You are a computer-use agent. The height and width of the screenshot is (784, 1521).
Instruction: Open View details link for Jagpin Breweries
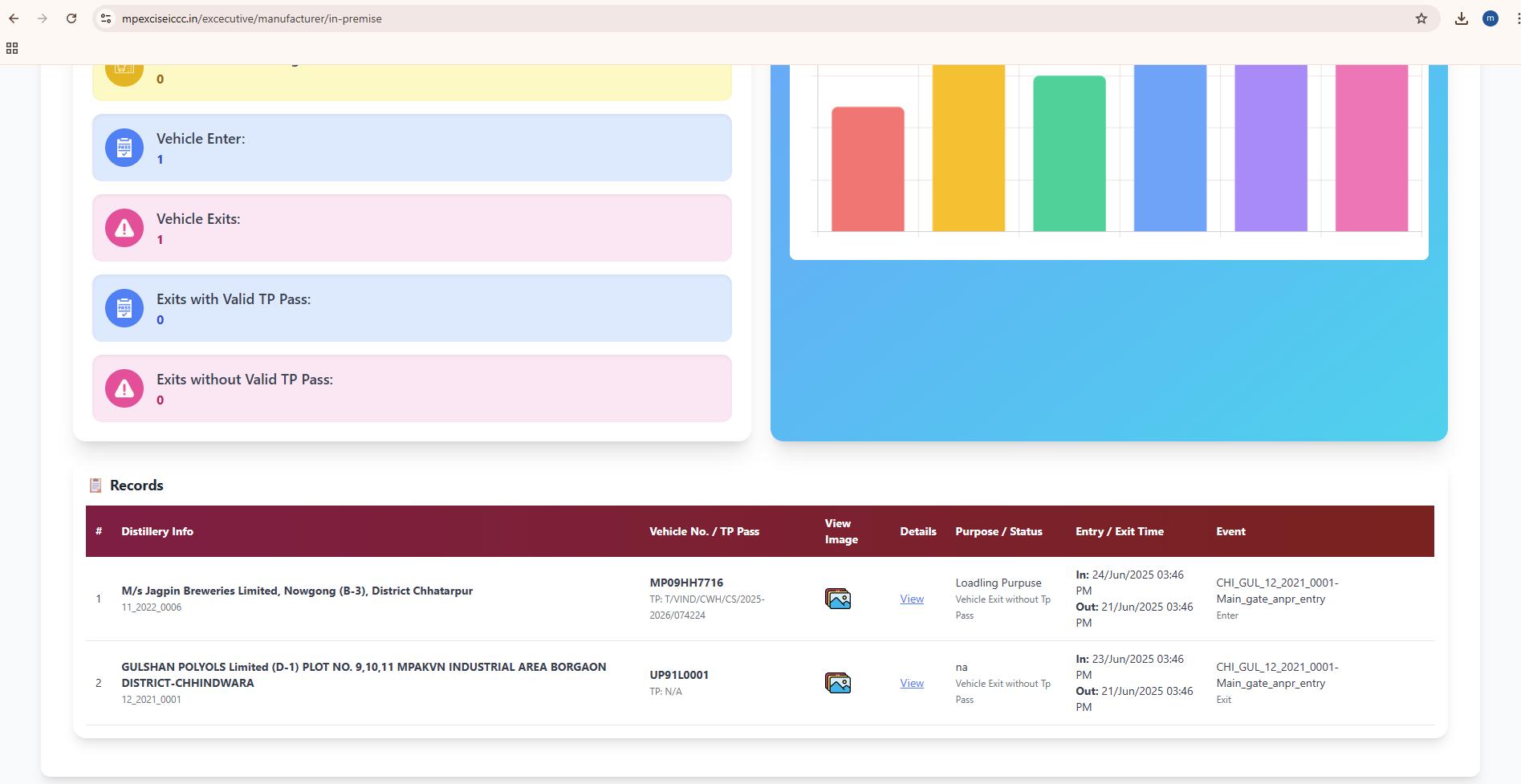(911, 599)
